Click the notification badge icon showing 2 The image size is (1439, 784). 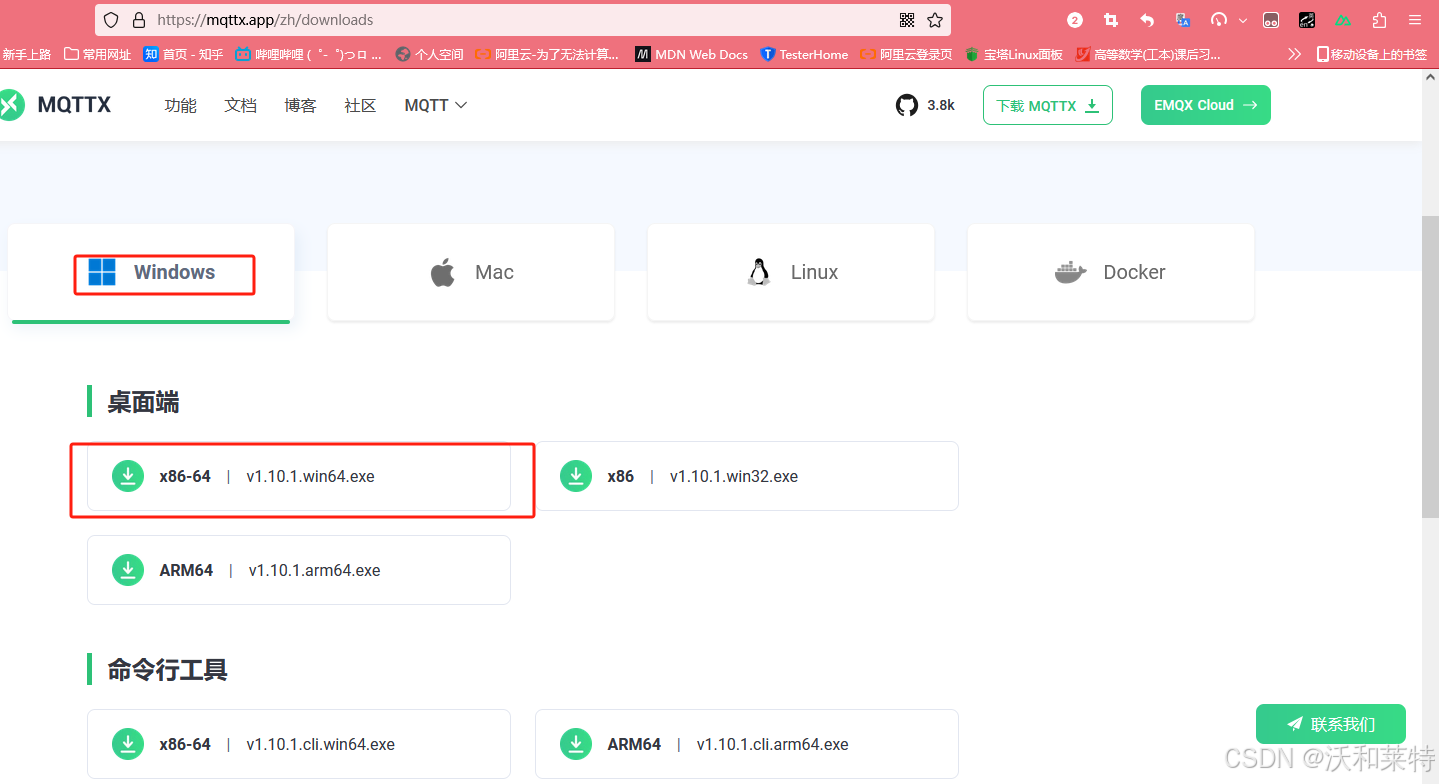pyautogui.click(x=1075, y=20)
